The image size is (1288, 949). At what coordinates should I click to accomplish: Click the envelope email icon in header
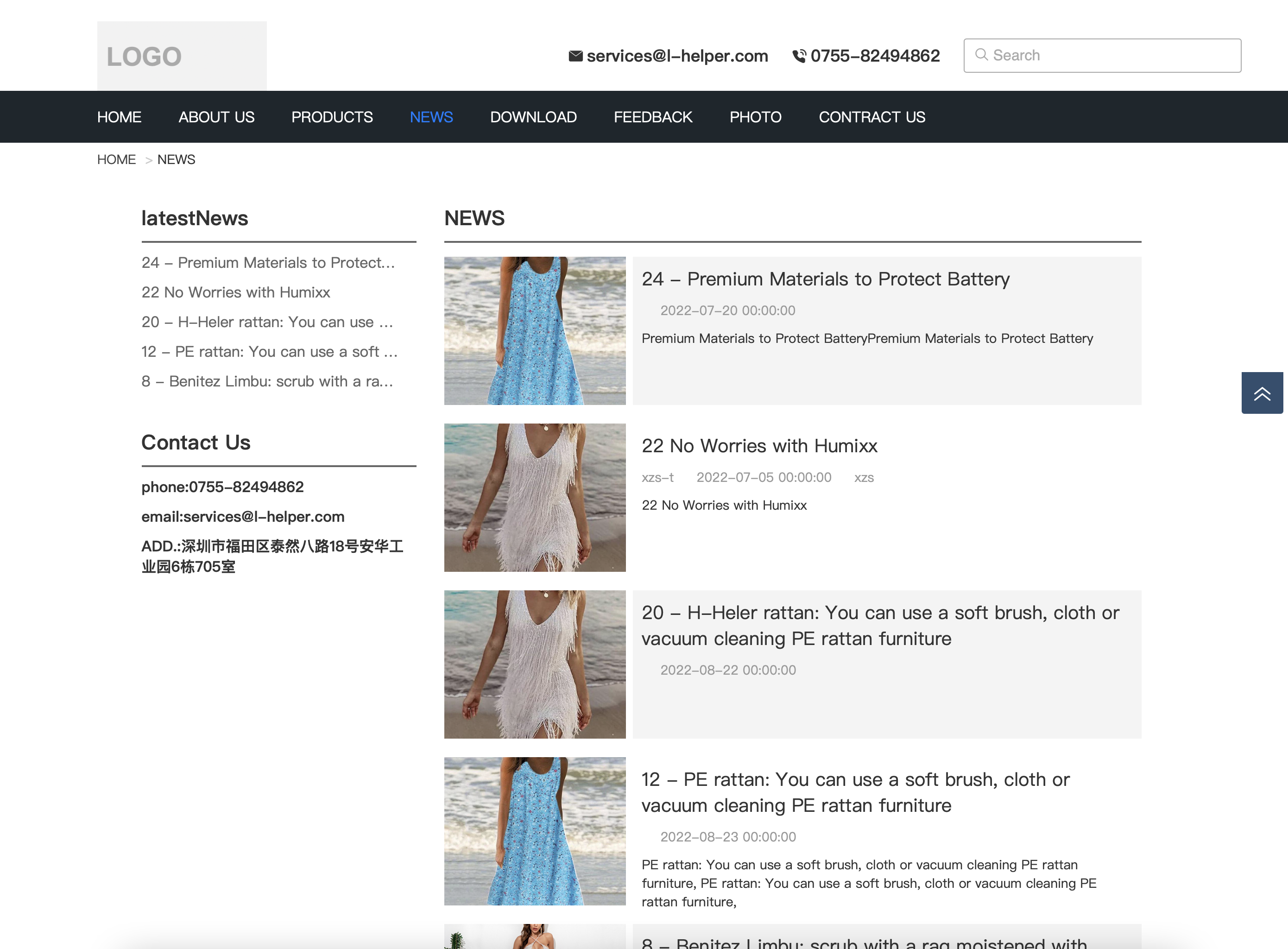click(x=575, y=56)
